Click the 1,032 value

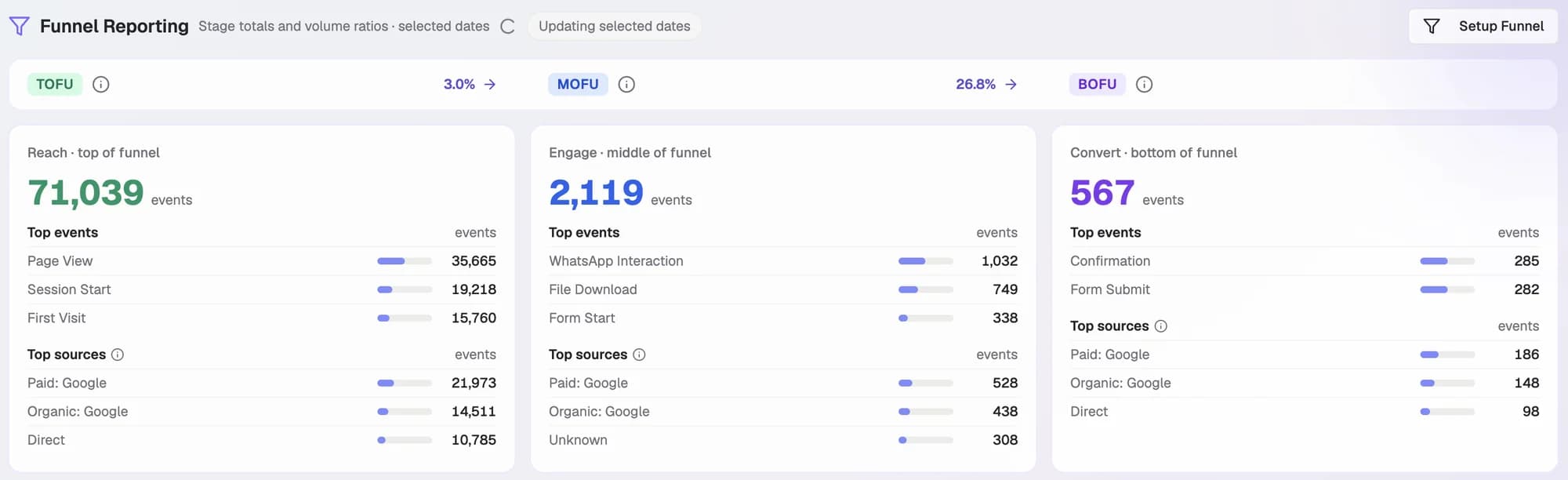[x=1000, y=261]
